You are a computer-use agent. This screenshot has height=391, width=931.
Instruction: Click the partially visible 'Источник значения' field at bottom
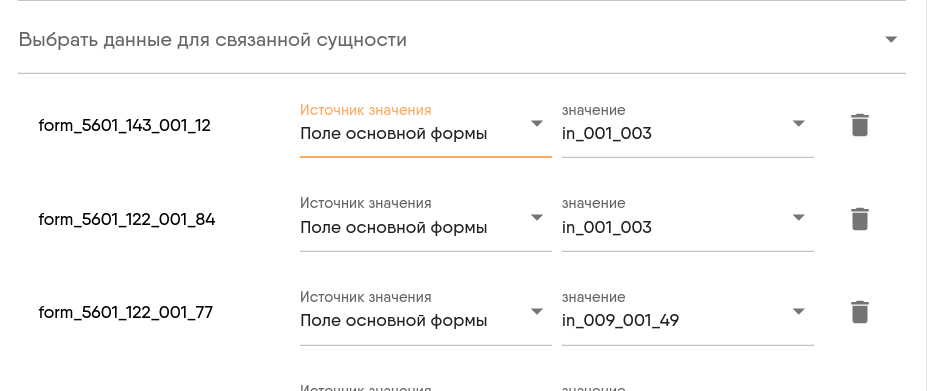click(426, 387)
